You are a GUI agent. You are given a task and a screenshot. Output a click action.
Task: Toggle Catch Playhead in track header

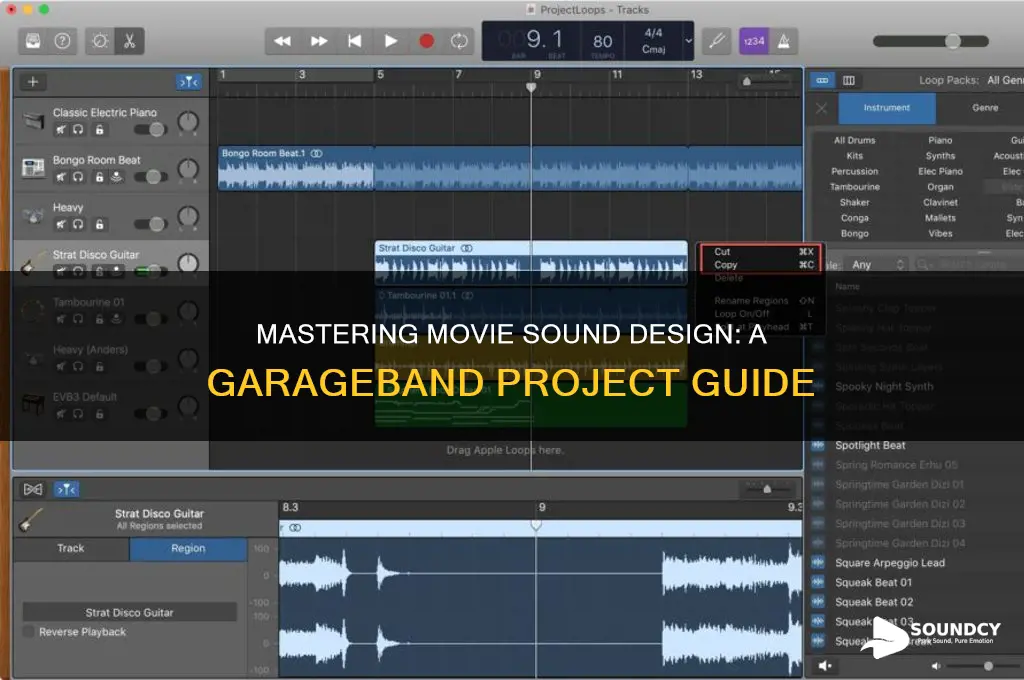189,82
